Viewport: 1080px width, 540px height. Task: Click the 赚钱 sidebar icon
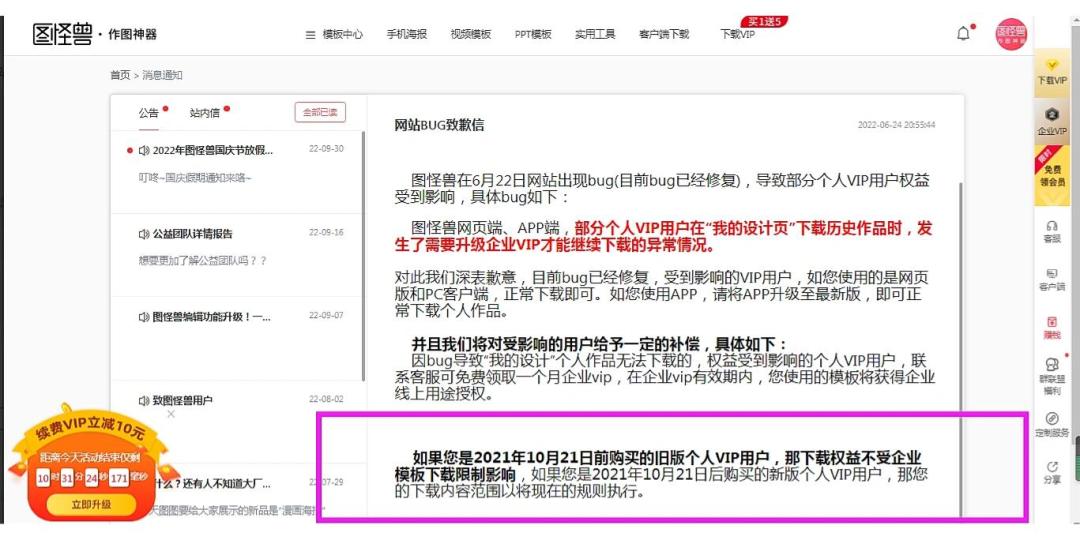coord(1052,327)
